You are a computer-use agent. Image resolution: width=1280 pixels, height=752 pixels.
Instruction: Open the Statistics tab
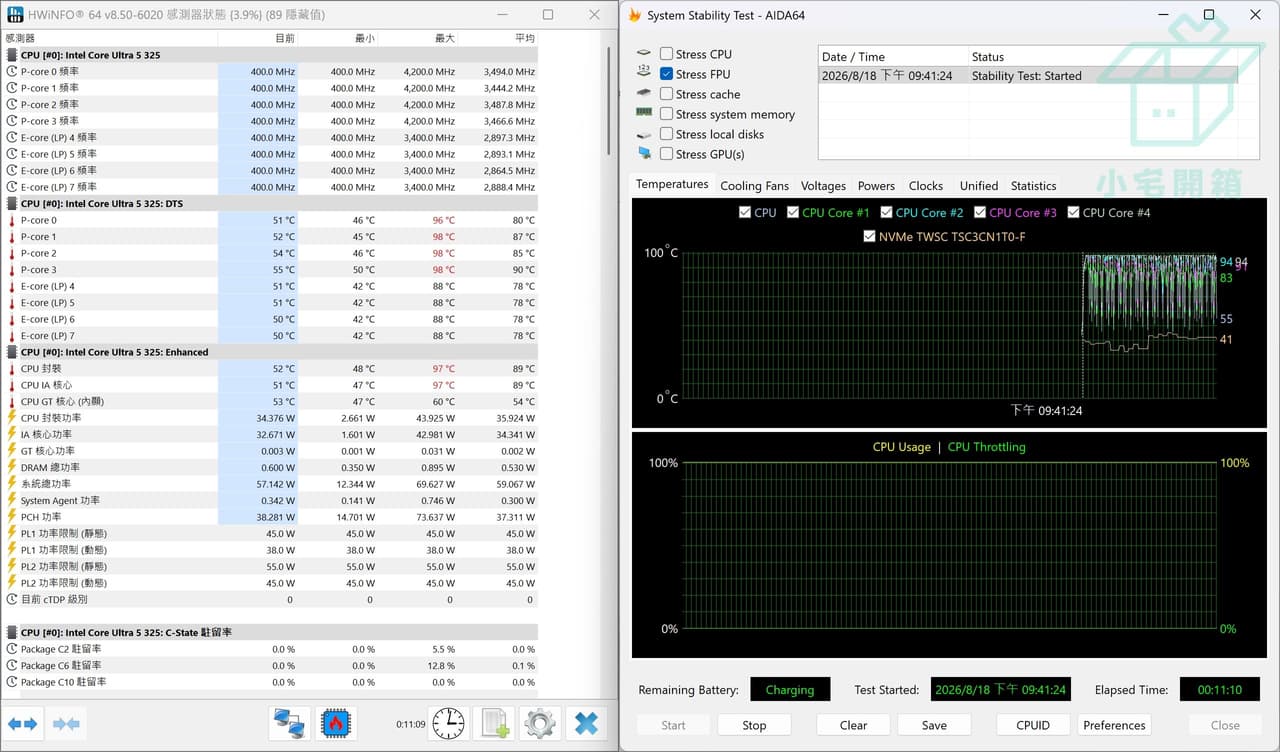(x=1033, y=186)
